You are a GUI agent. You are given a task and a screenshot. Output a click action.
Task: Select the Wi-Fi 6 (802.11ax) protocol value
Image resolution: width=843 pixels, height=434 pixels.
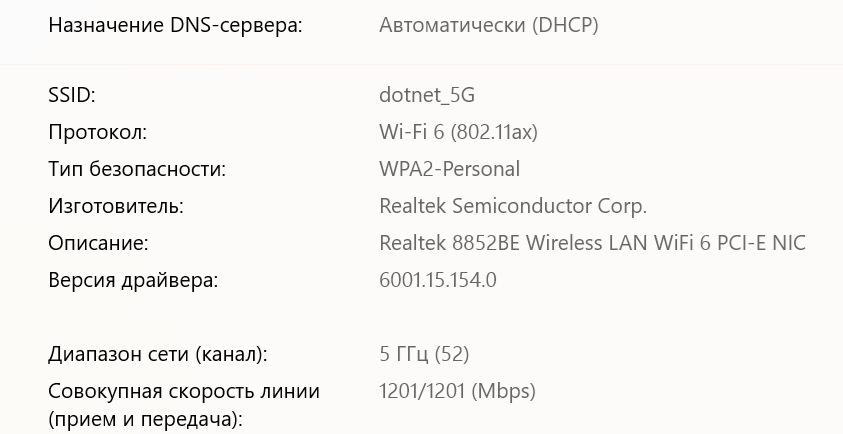[x=465, y=132]
